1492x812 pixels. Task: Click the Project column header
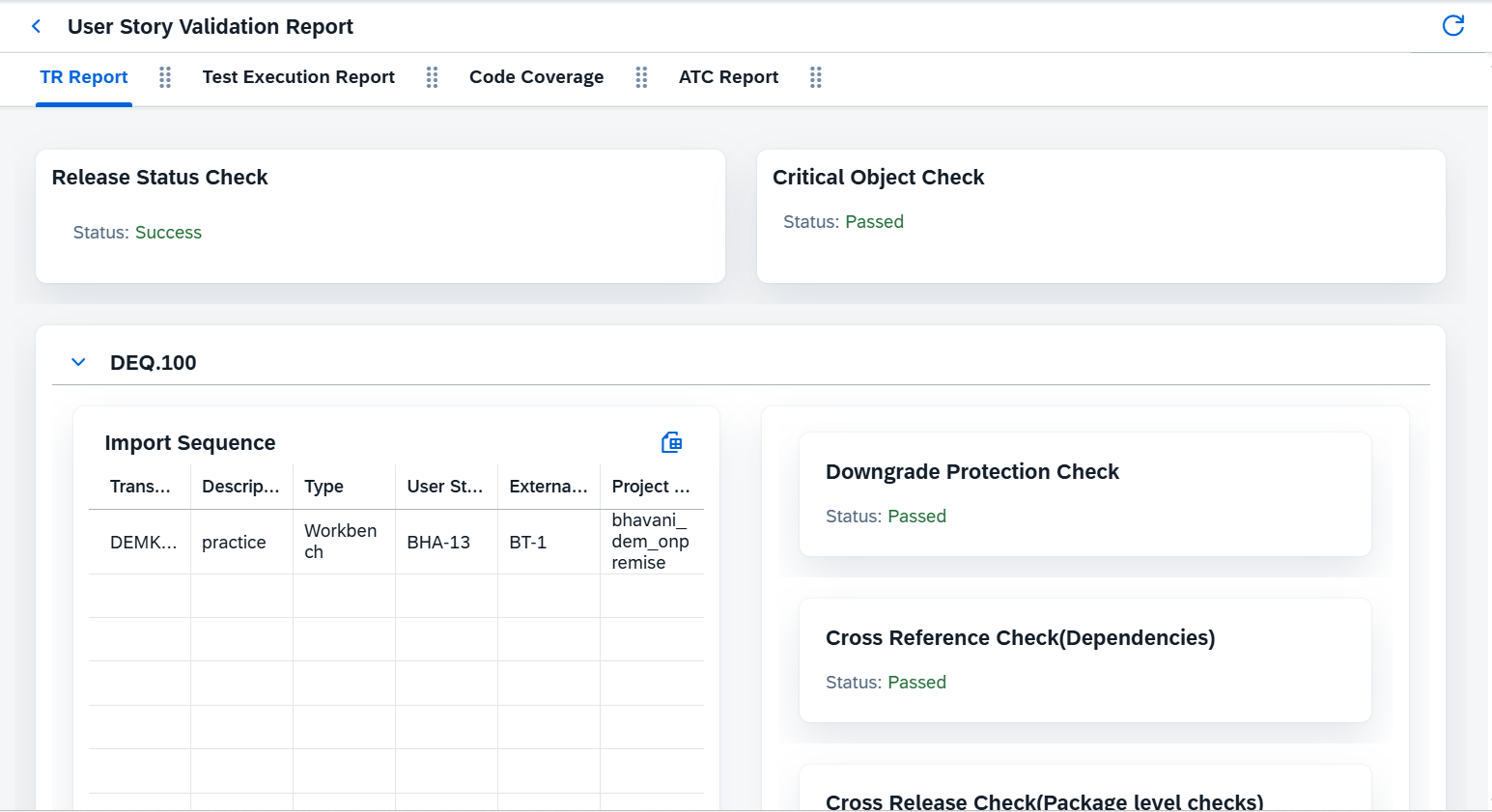650,487
